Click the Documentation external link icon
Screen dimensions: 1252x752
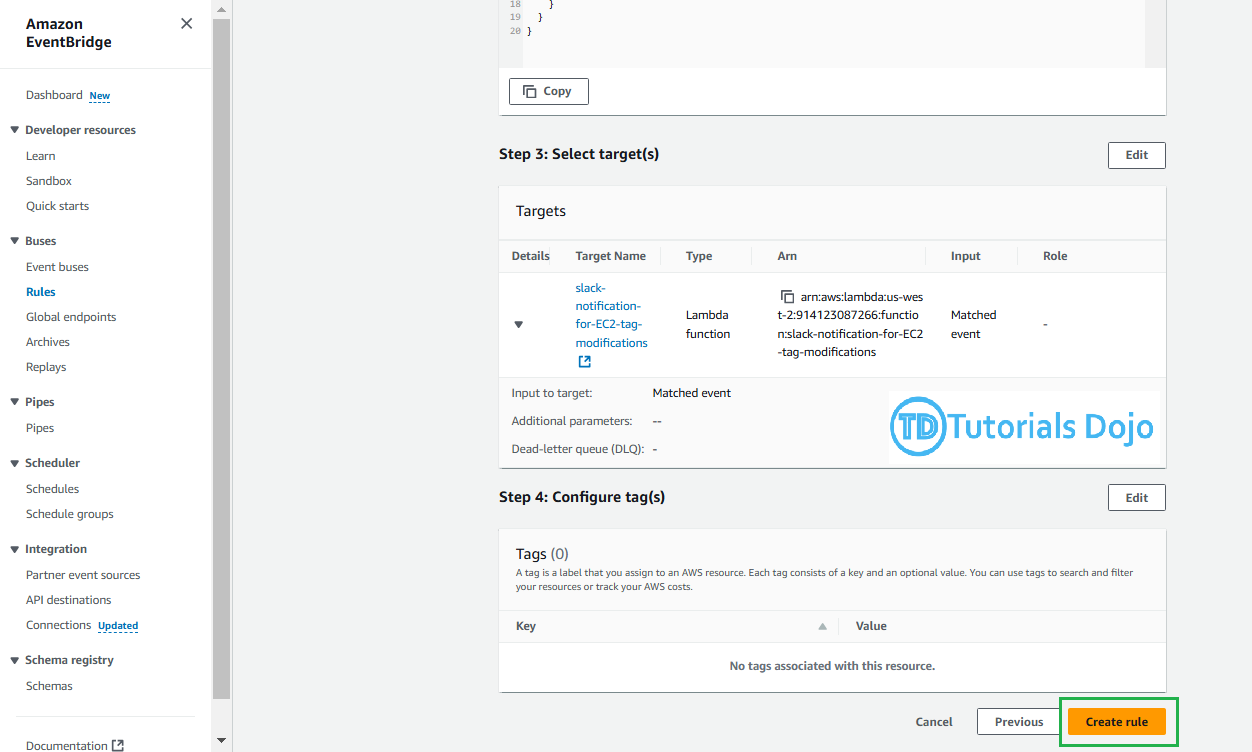[x=118, y=745]
